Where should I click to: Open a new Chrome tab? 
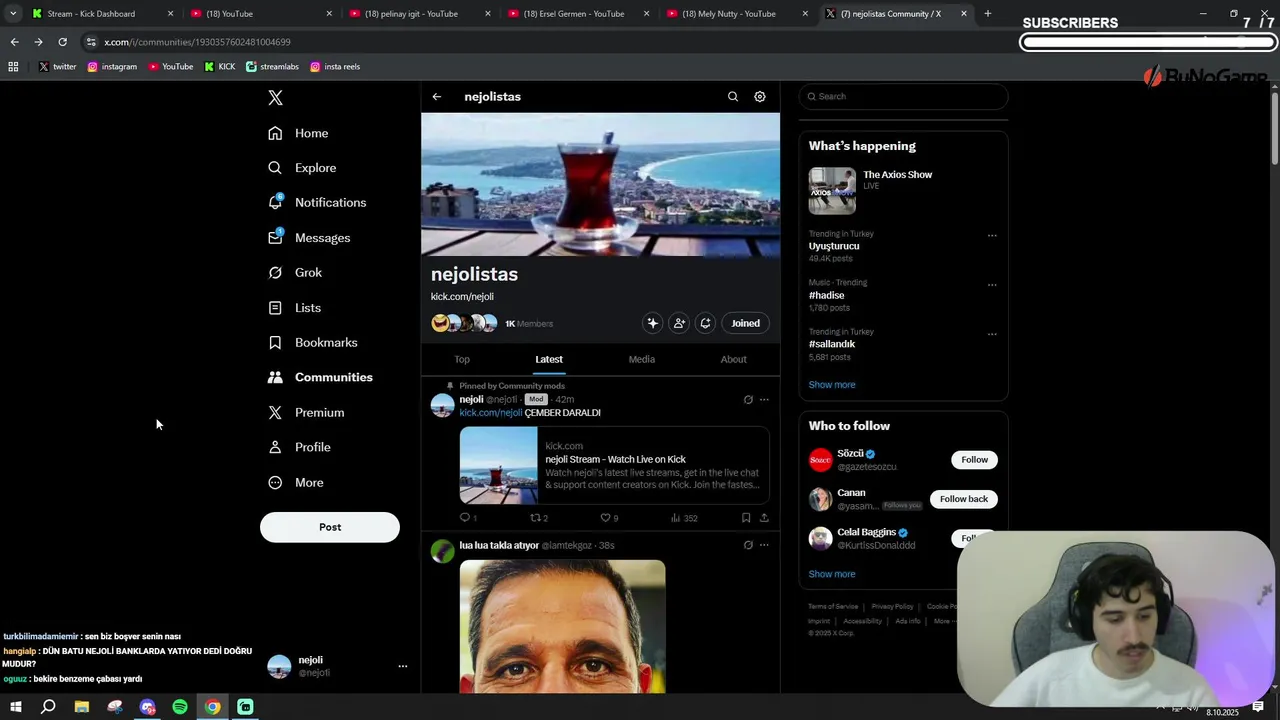pos(988,14)
